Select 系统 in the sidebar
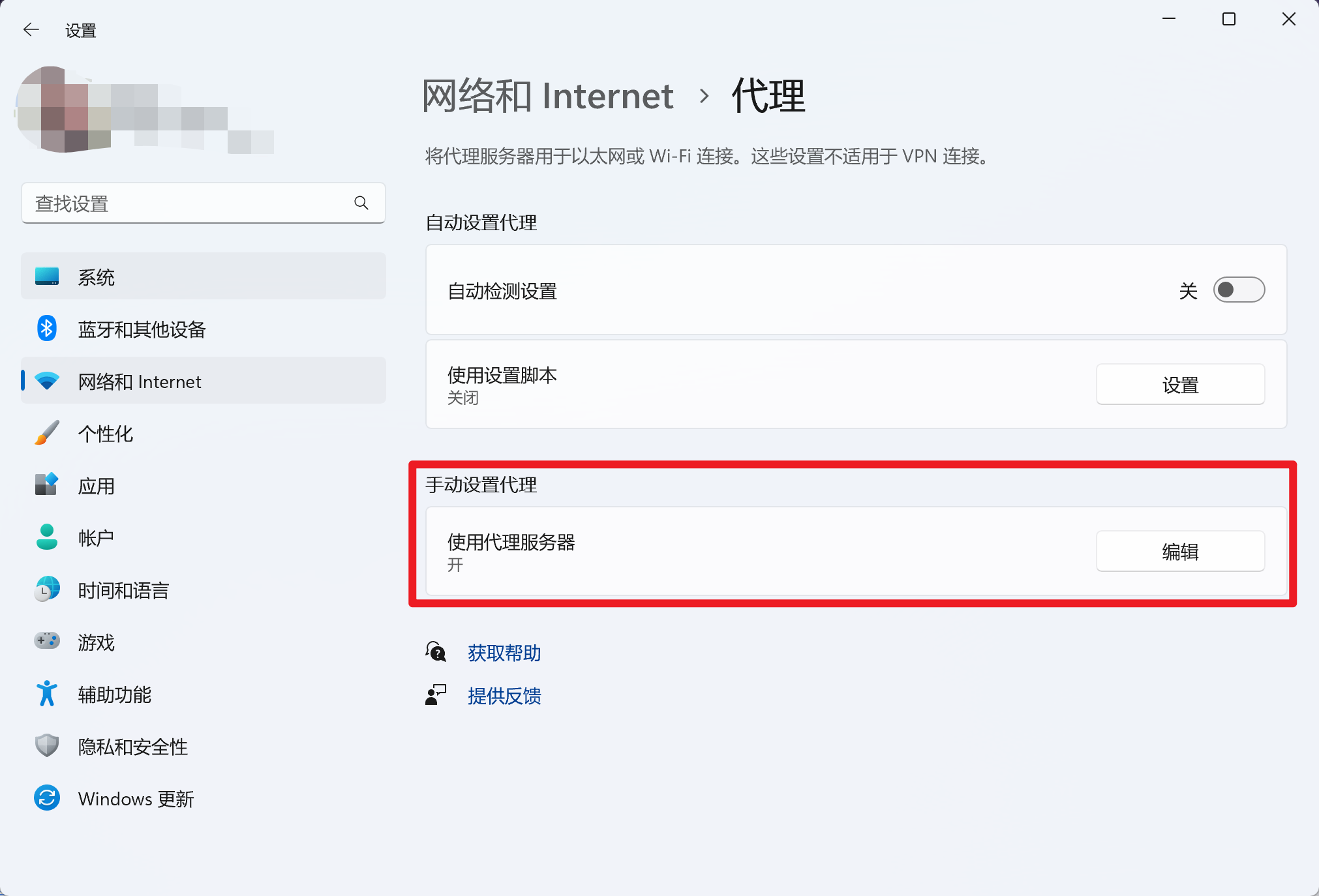Screen dimensions: 1319x896 click(x=204, y=276)
